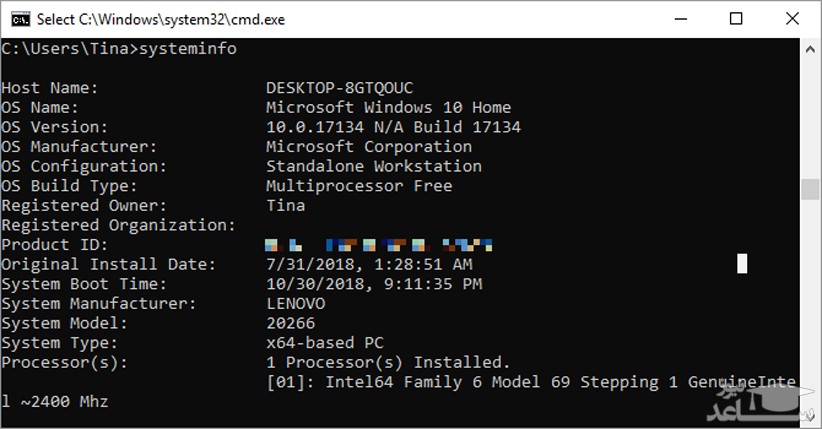Click the host name DESKTOP-8GTQOUC
The image size is (822, 429).
pyautogui.click(x=339, y=88)
